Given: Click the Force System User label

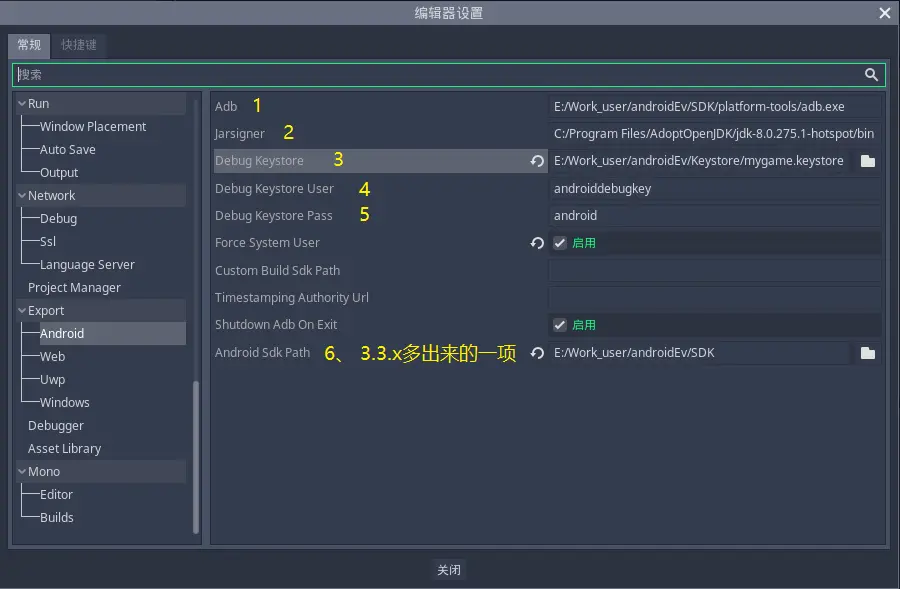Looking at the screenshot, I should coord(267,243).
